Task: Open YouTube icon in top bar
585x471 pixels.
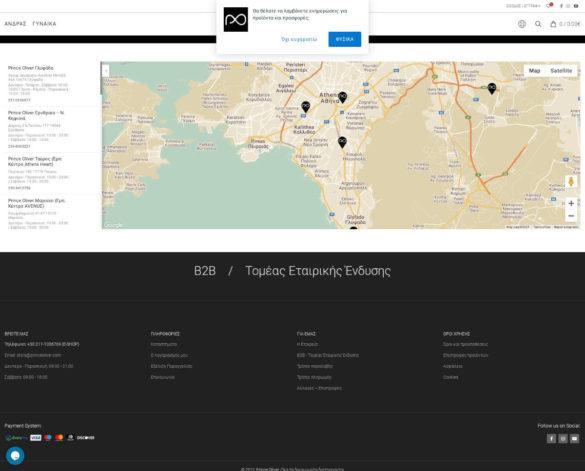Action: coord(576,6)
